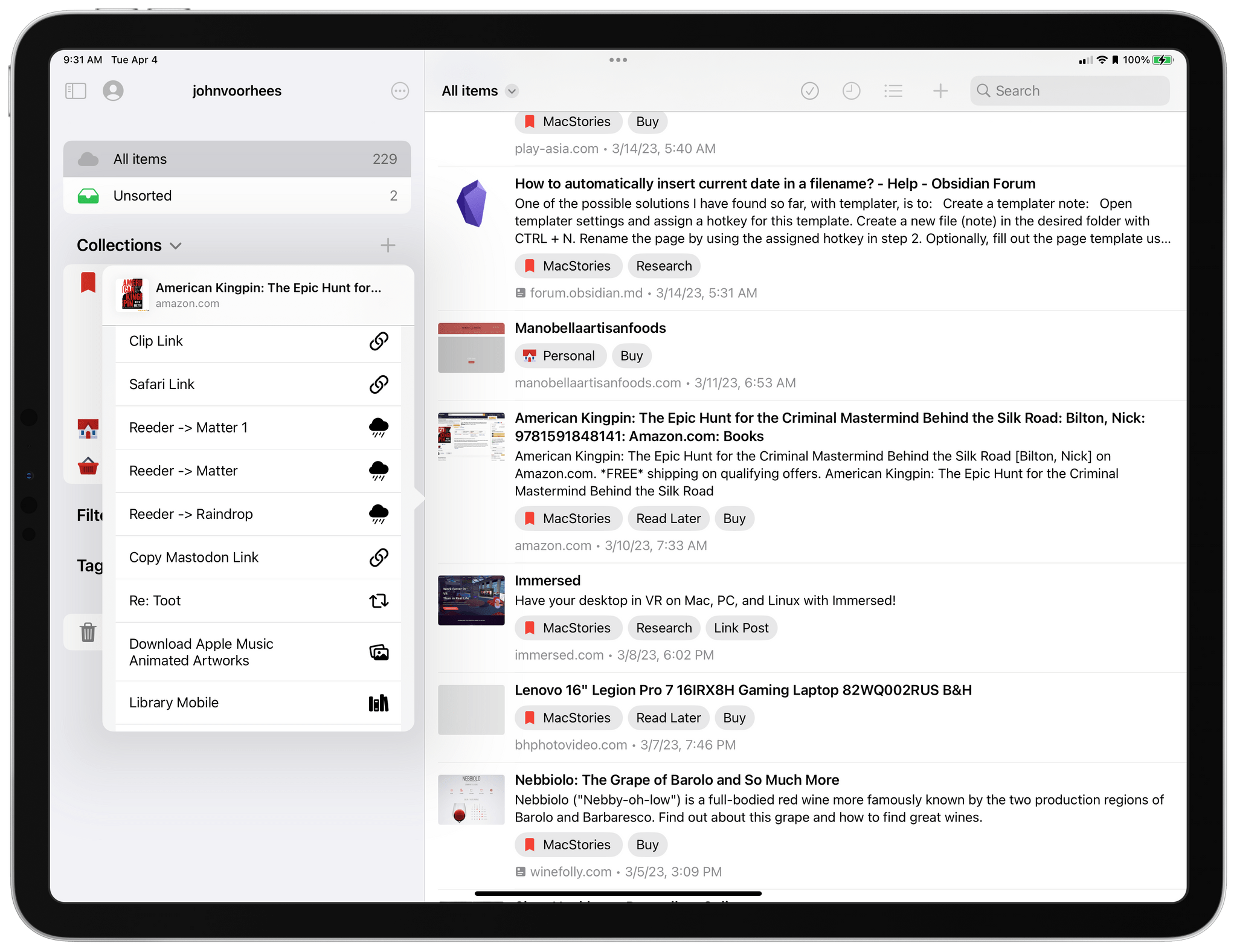This screenshot has height=952, width=1237.
Task: Click the Obsidian gem icon thumbnail
Action: (x=471, y=204)
